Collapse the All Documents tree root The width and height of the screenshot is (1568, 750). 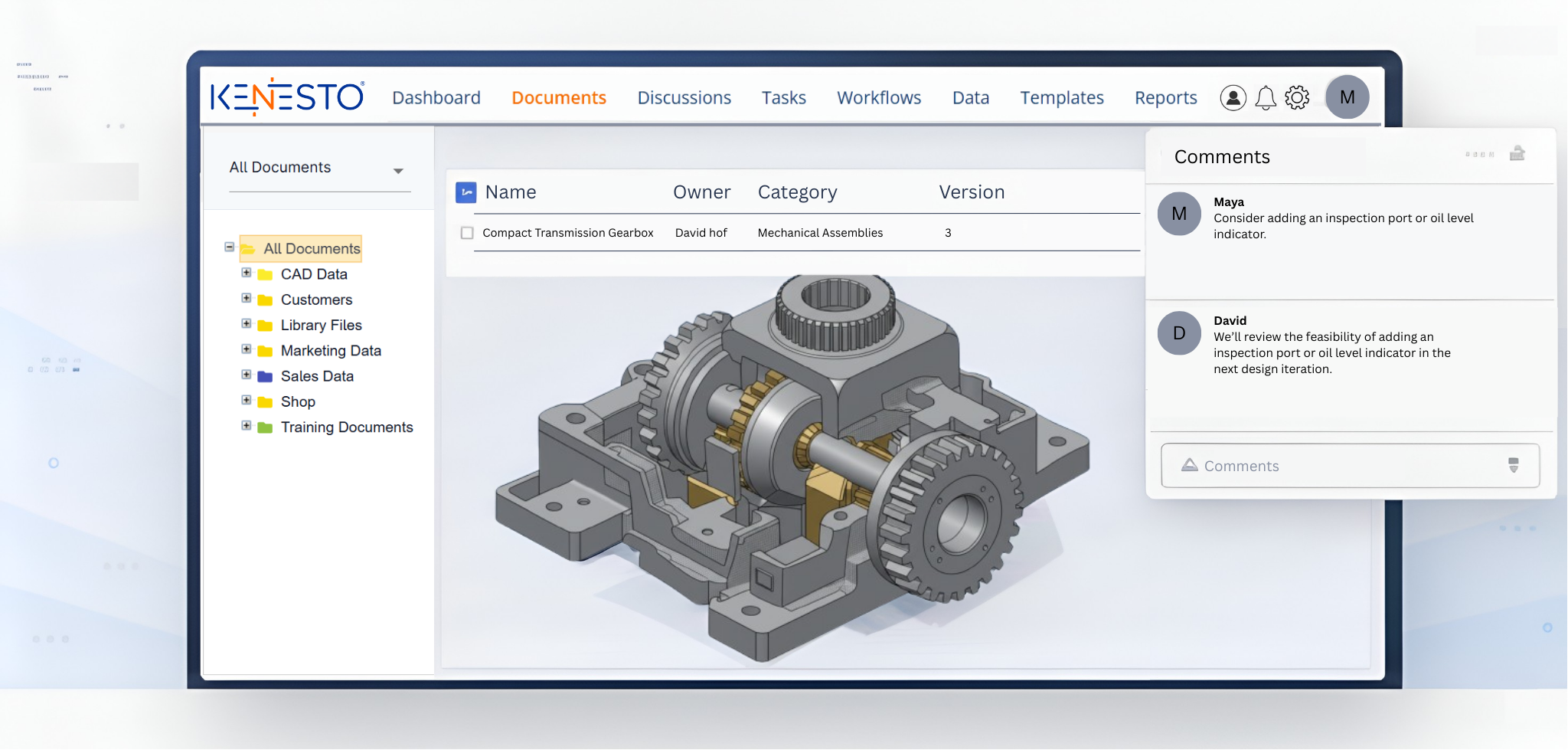point(229,247)
